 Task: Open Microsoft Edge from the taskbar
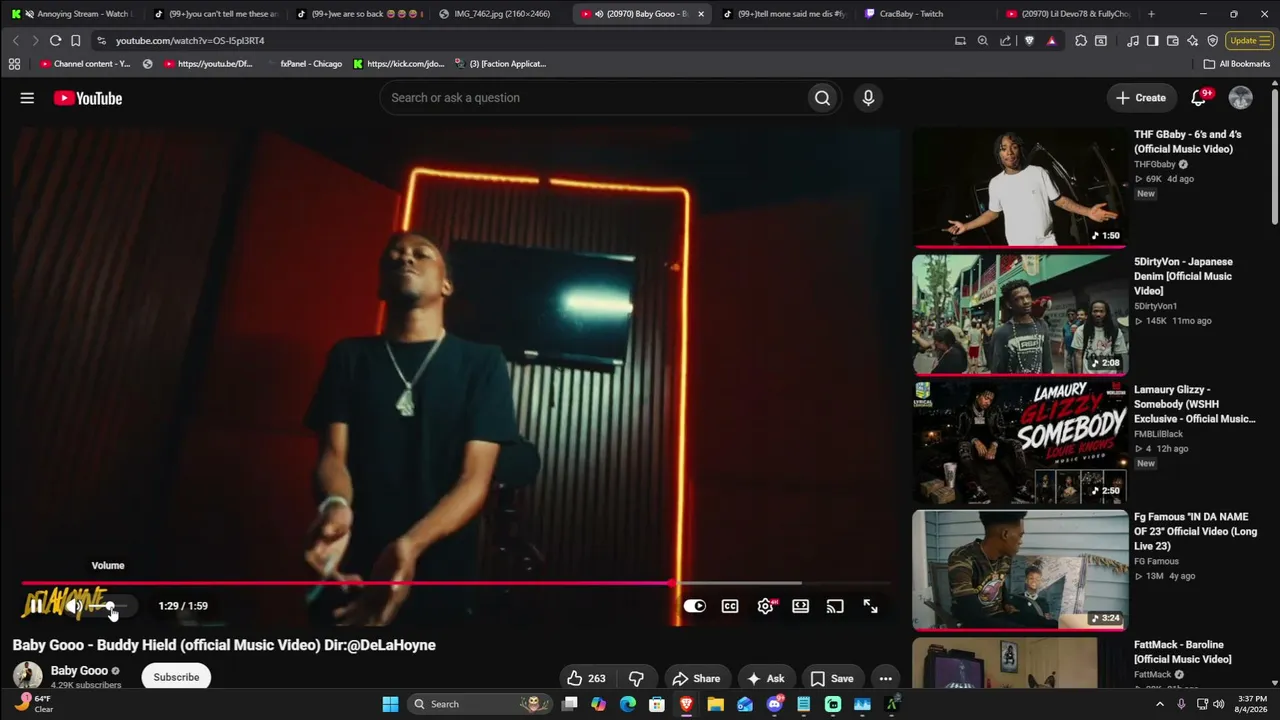click(x=628, y=704)
